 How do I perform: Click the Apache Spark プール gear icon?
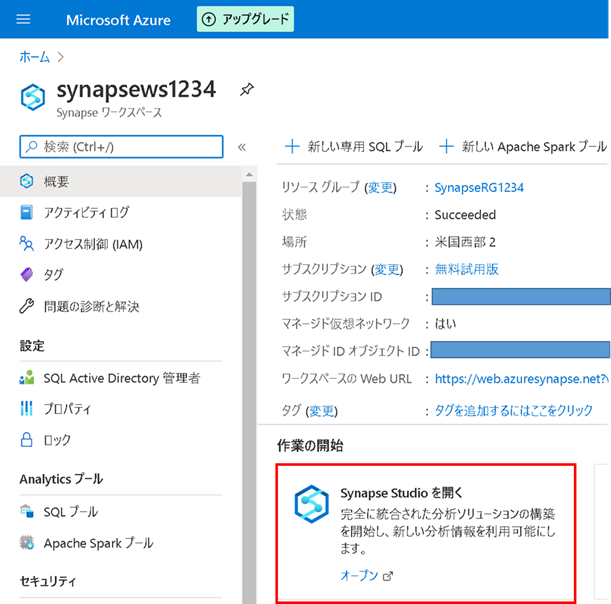[27, 543]
